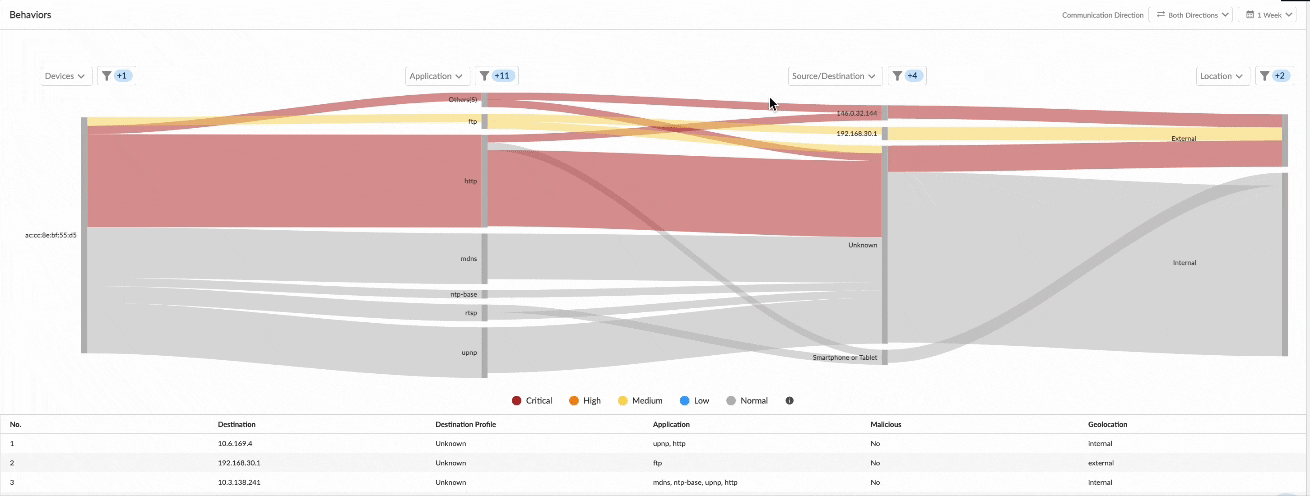Toggle the Low severity legend item
Image resolution: width=1310 pixels, height=496 pixels.
click(693, 401)
